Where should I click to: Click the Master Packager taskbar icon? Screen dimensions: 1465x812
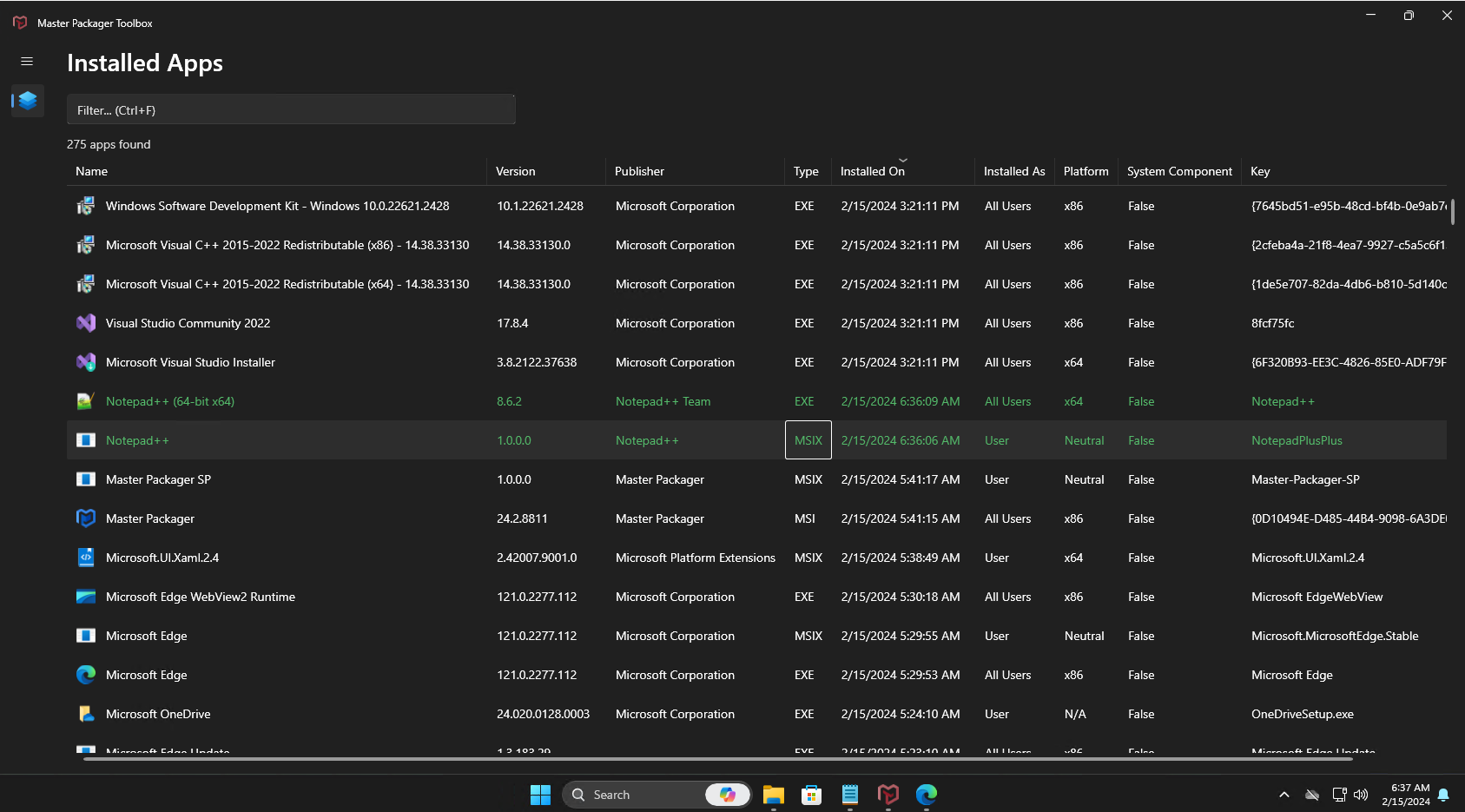point(888,795)
